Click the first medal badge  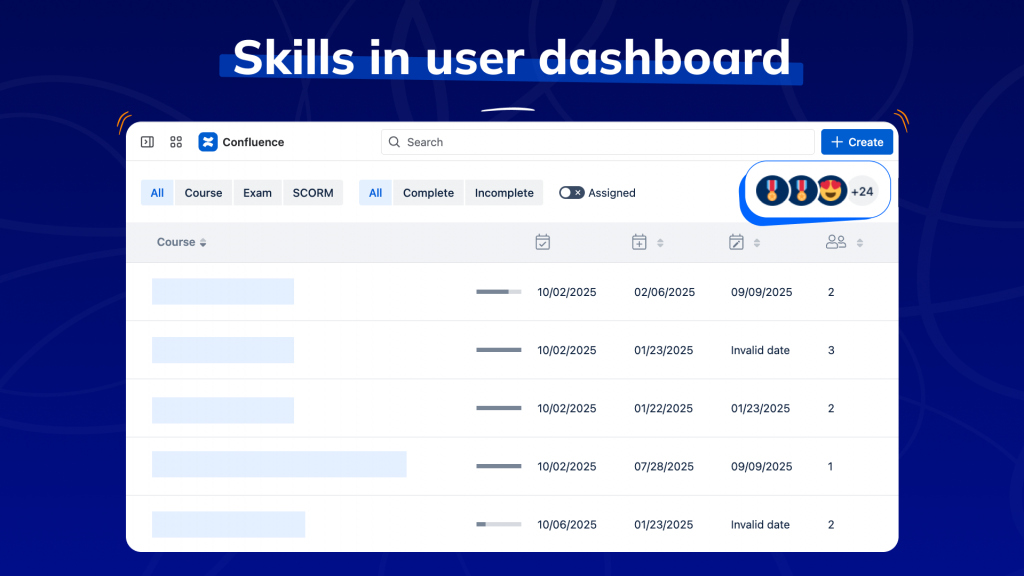pyautogui.click(x=770, y=190)
